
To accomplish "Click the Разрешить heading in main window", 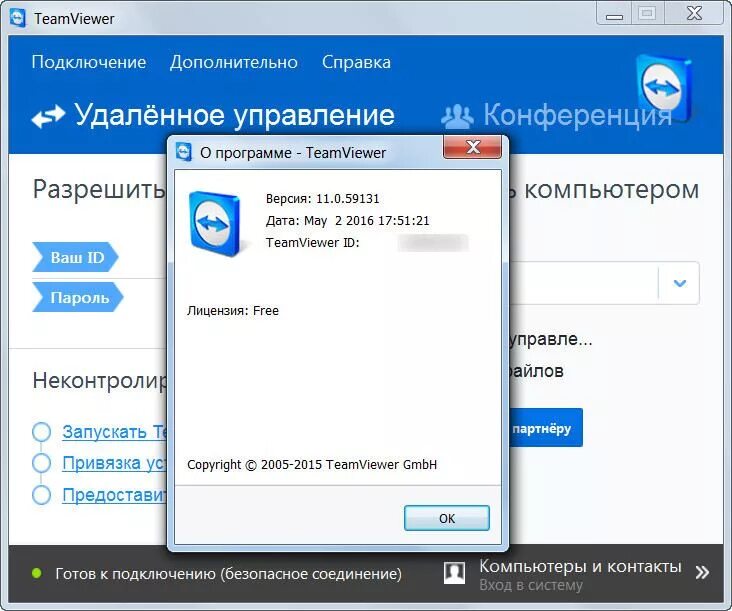I will point(99,190).
